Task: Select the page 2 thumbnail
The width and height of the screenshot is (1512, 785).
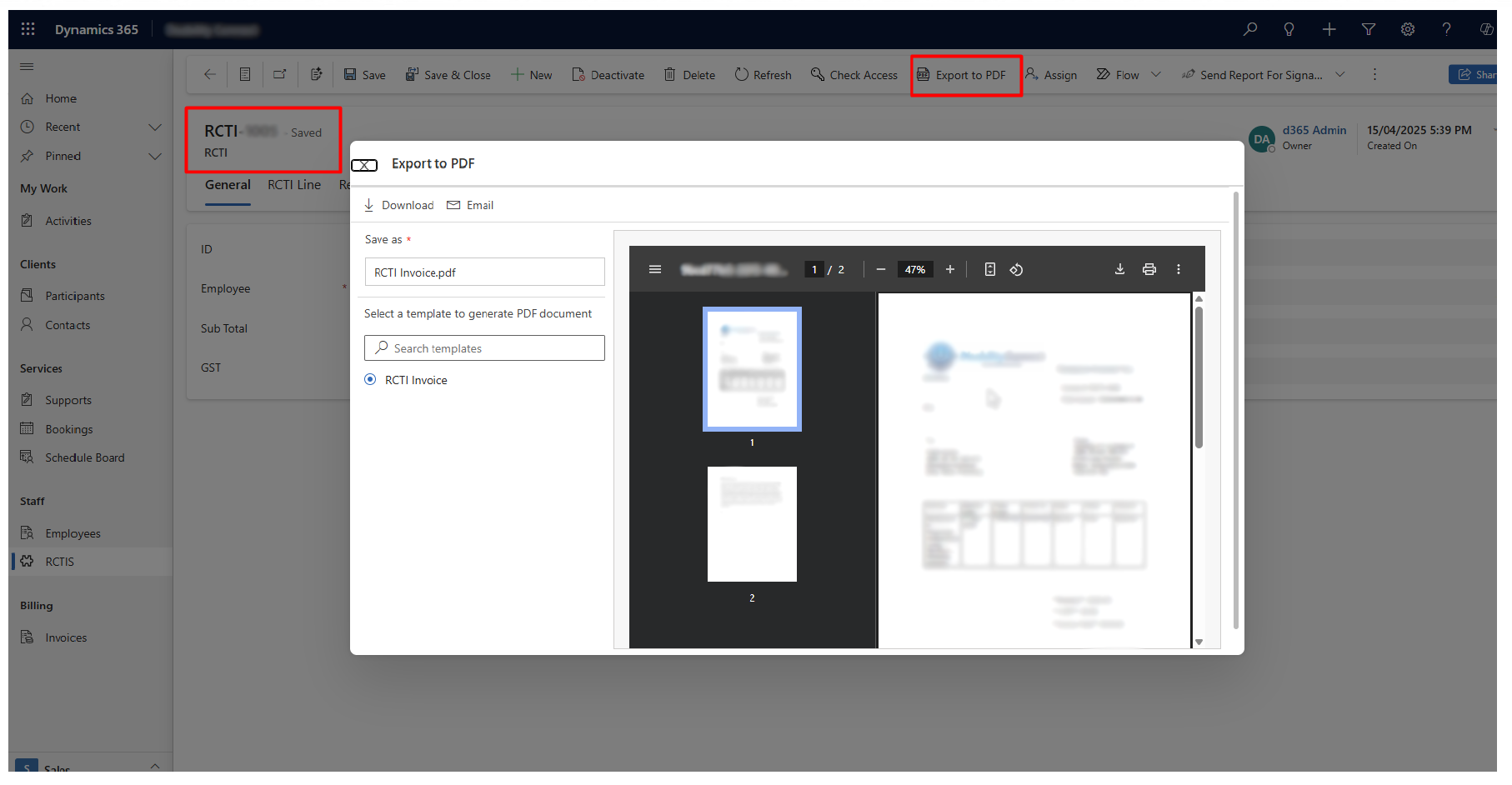Action: click(x=752, y=524)
